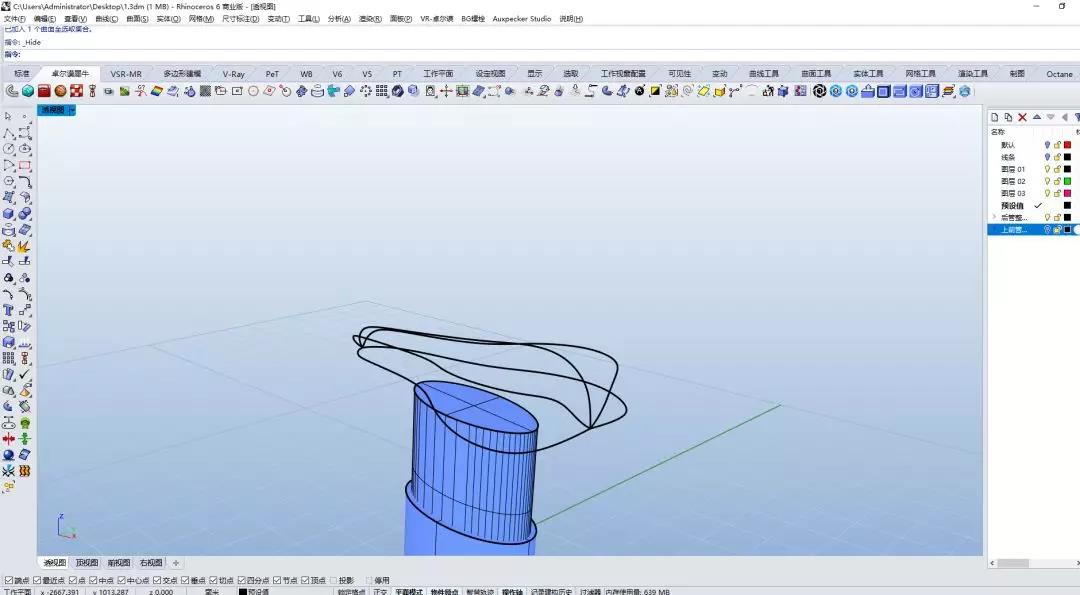Select the polyline tool in left sidebar
The width and height of the screenshot is (1080, 595).
pyautogui.click(x=8, y=133)
